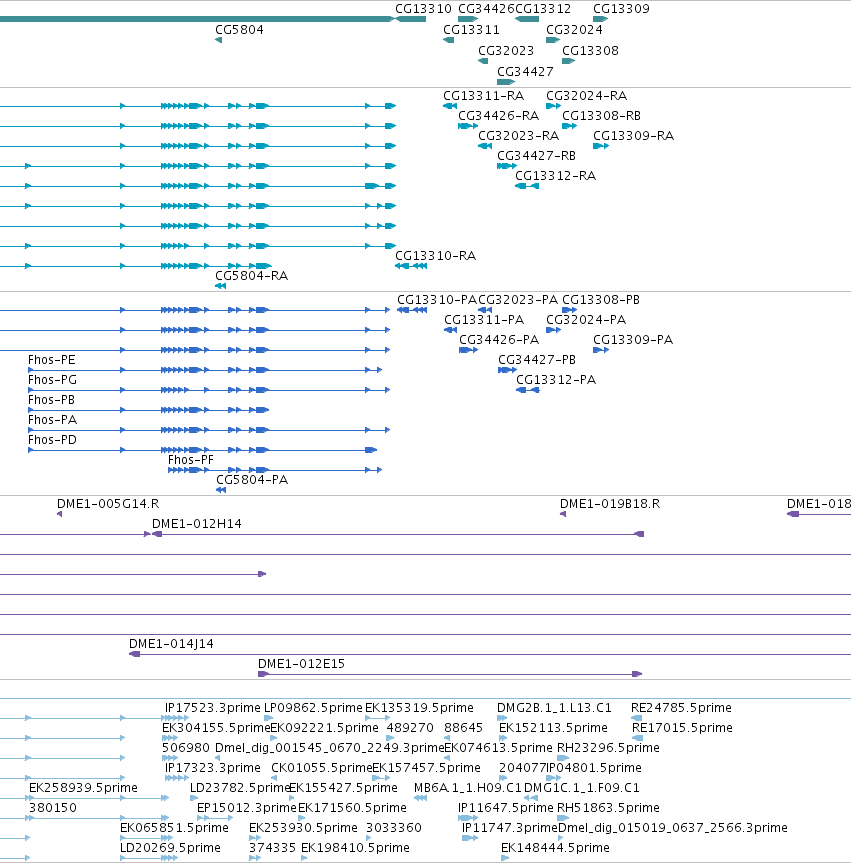Select transcript CG5804-RA

[251, 276]
